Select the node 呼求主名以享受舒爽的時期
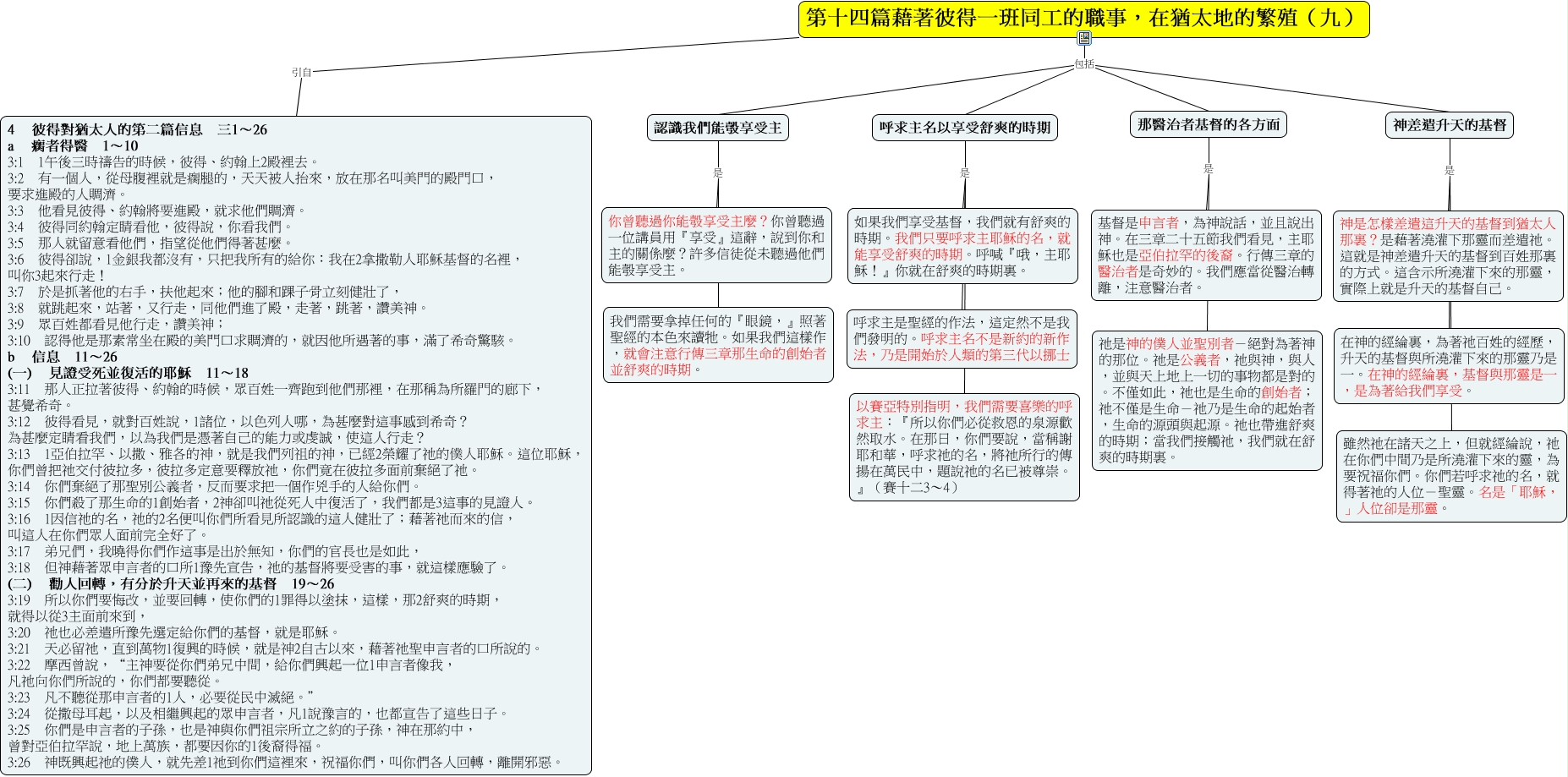The image size is (1568, 777). pyautogui.click(x=965, y=128)
